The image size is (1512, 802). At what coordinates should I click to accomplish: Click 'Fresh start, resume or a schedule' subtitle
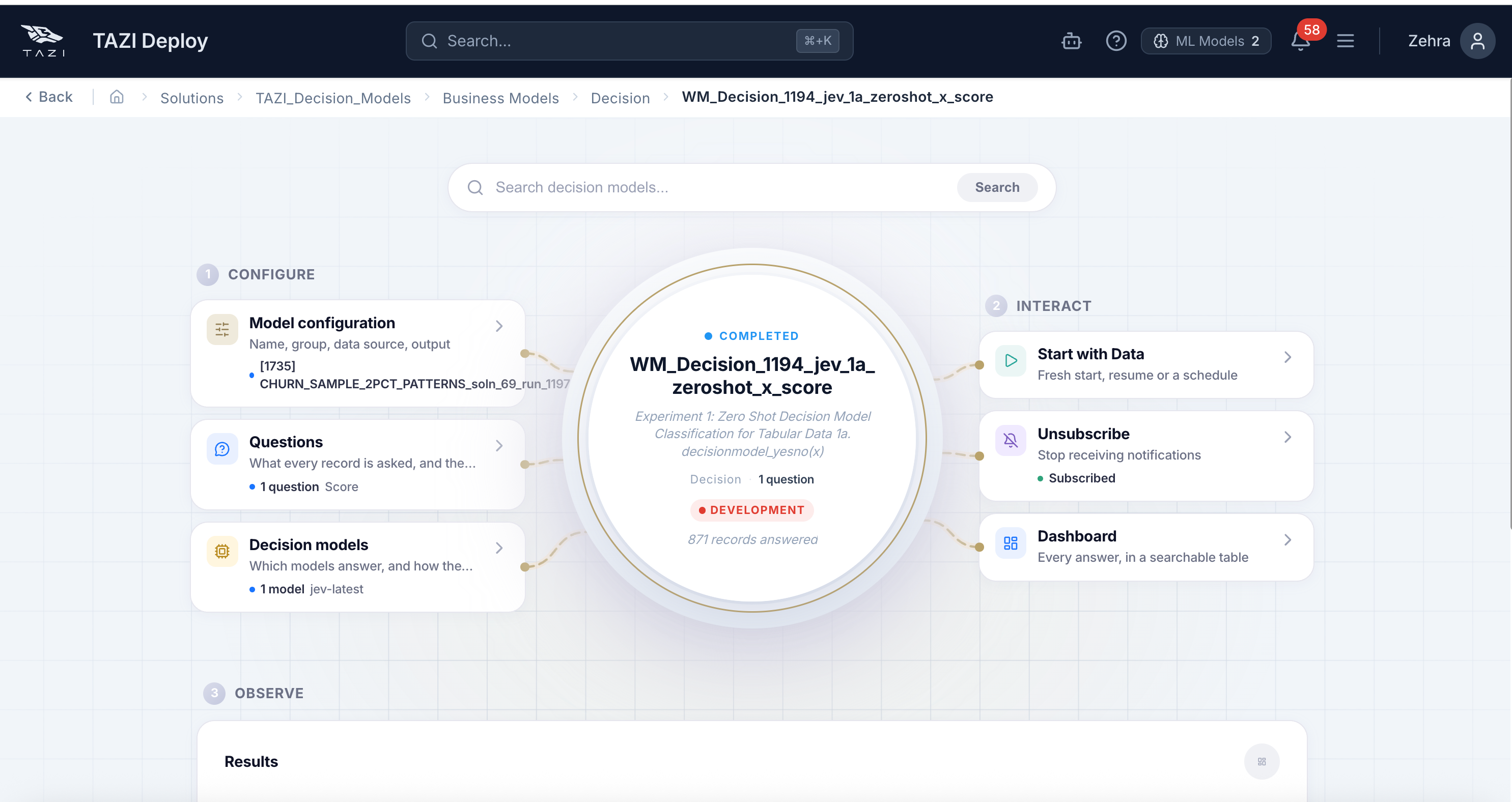pos(1137,376)
